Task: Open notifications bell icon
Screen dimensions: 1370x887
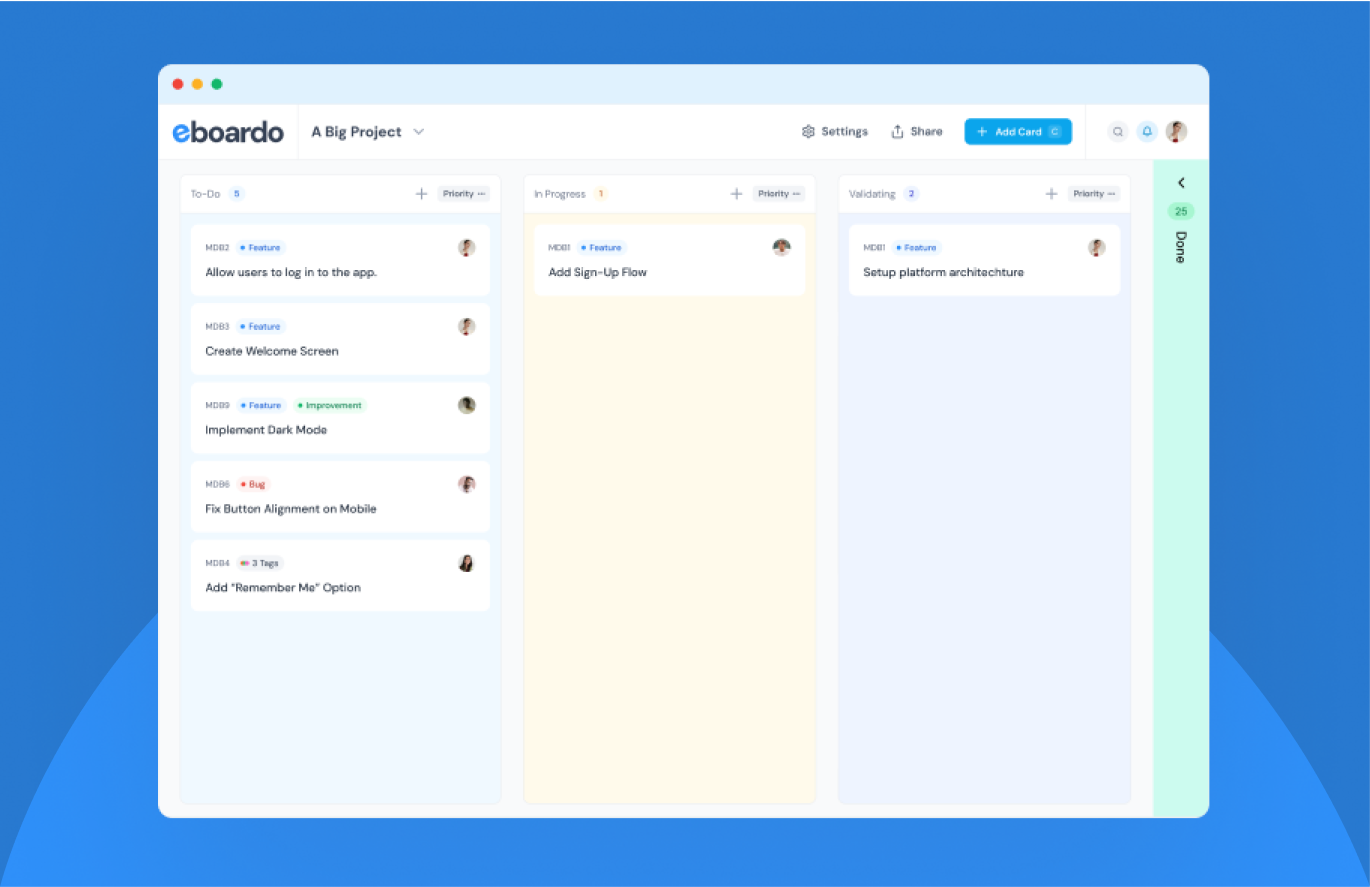Action: (x=1147, y=132)
